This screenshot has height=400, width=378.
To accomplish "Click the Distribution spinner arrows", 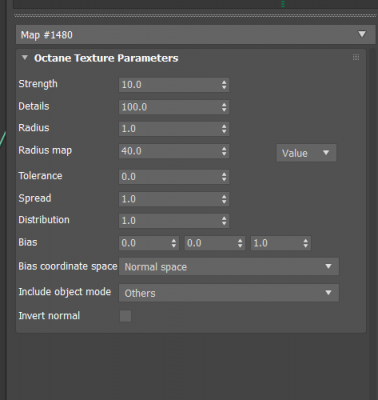I will [224, 221].
